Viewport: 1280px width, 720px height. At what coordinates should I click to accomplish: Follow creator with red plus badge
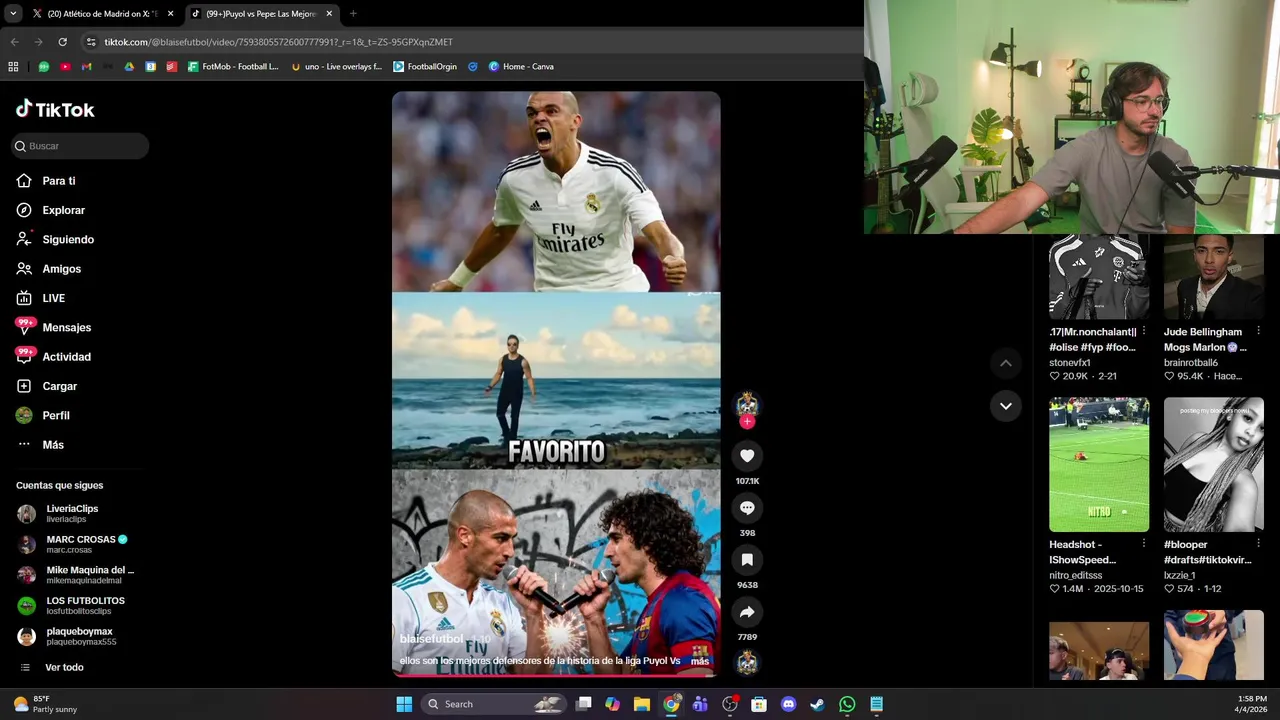tap(747, 422)
